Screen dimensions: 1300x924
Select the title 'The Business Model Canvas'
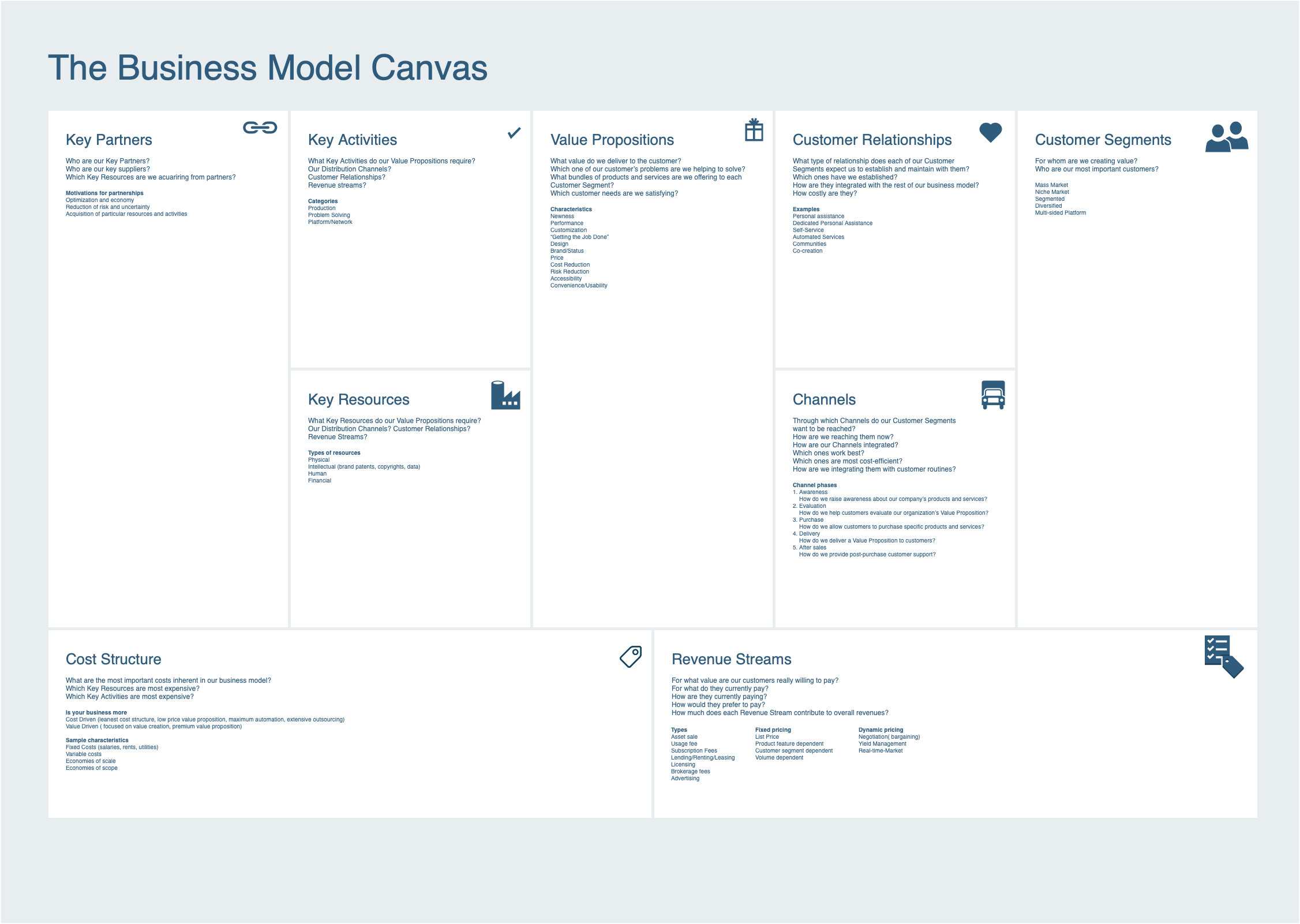(x=268, y=68)
